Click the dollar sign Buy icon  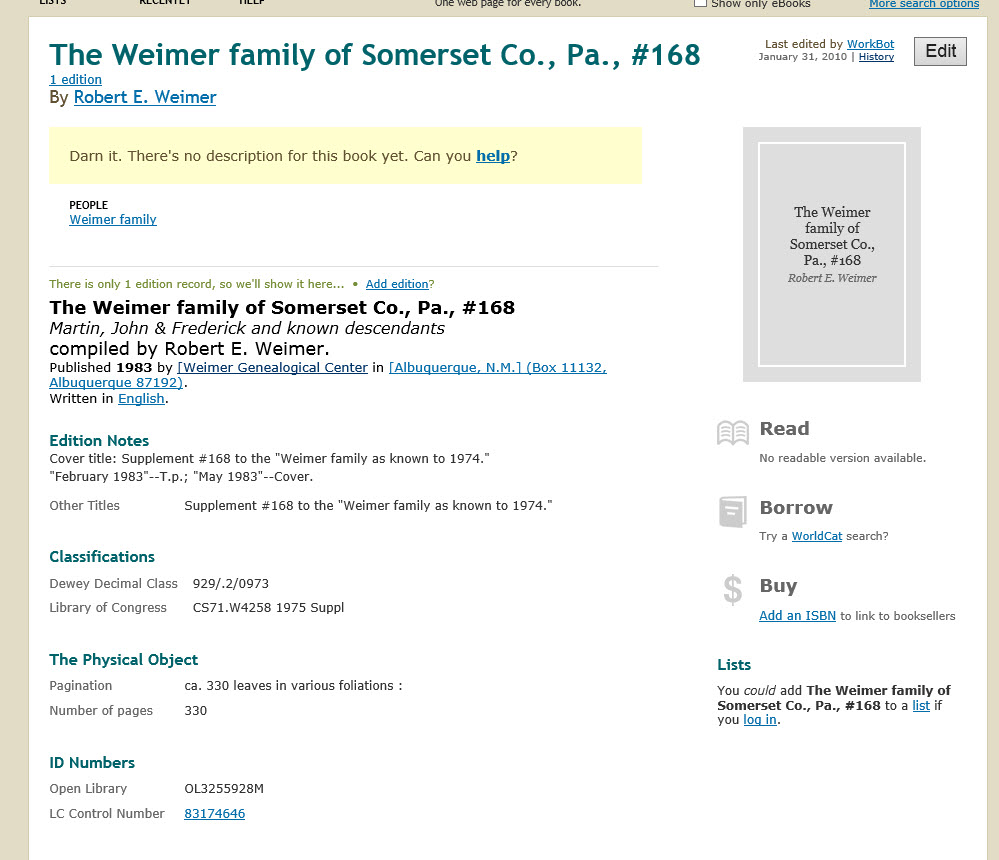731,590
